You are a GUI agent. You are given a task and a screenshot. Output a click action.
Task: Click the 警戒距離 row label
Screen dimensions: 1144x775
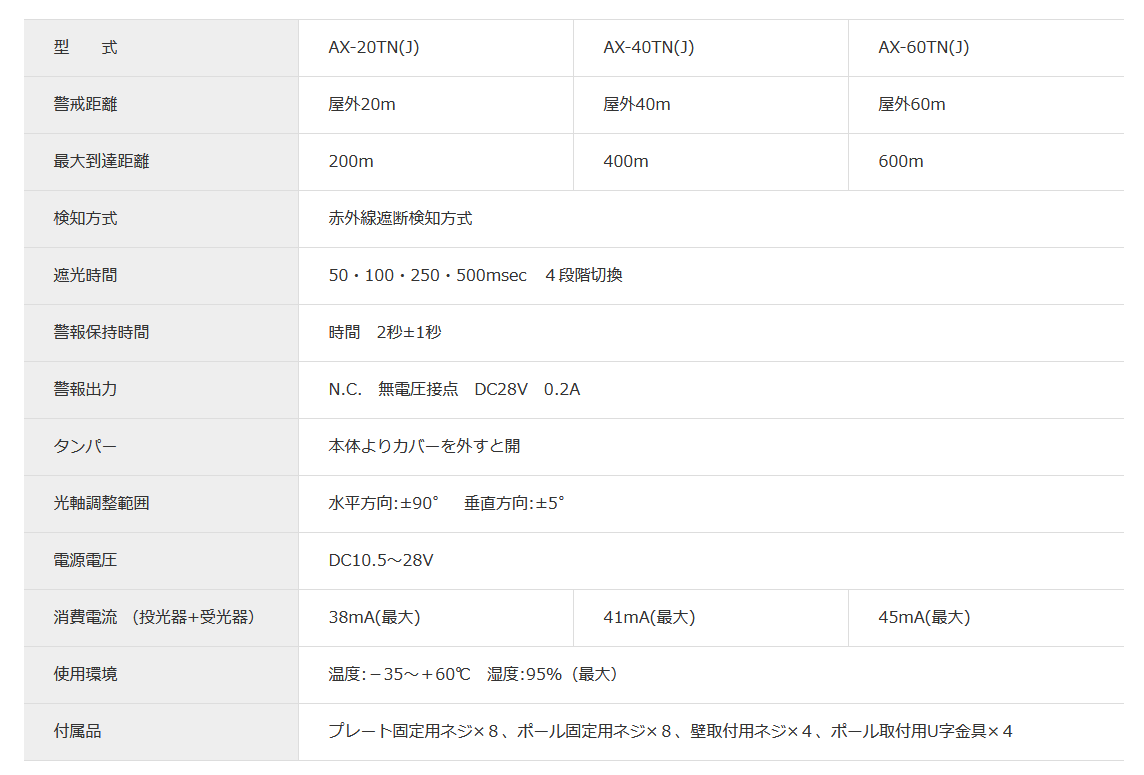pos(85,104)
